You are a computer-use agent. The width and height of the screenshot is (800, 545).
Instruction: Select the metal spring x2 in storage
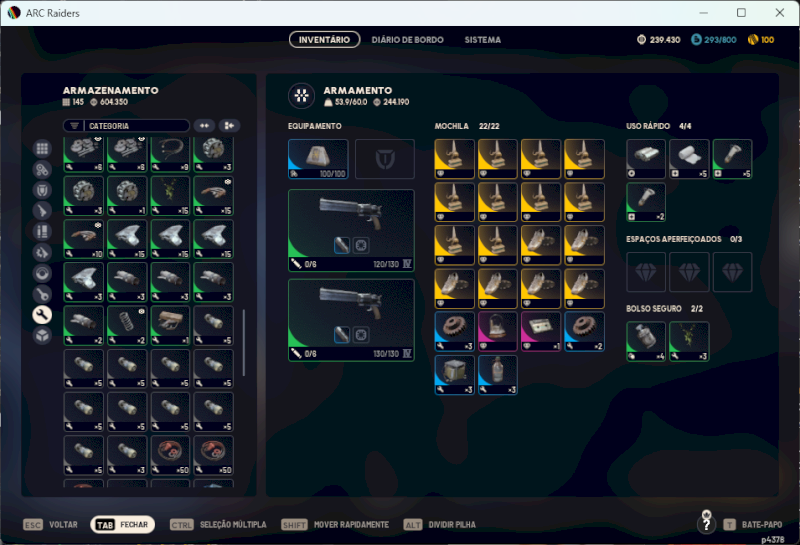tap(127, 326)
